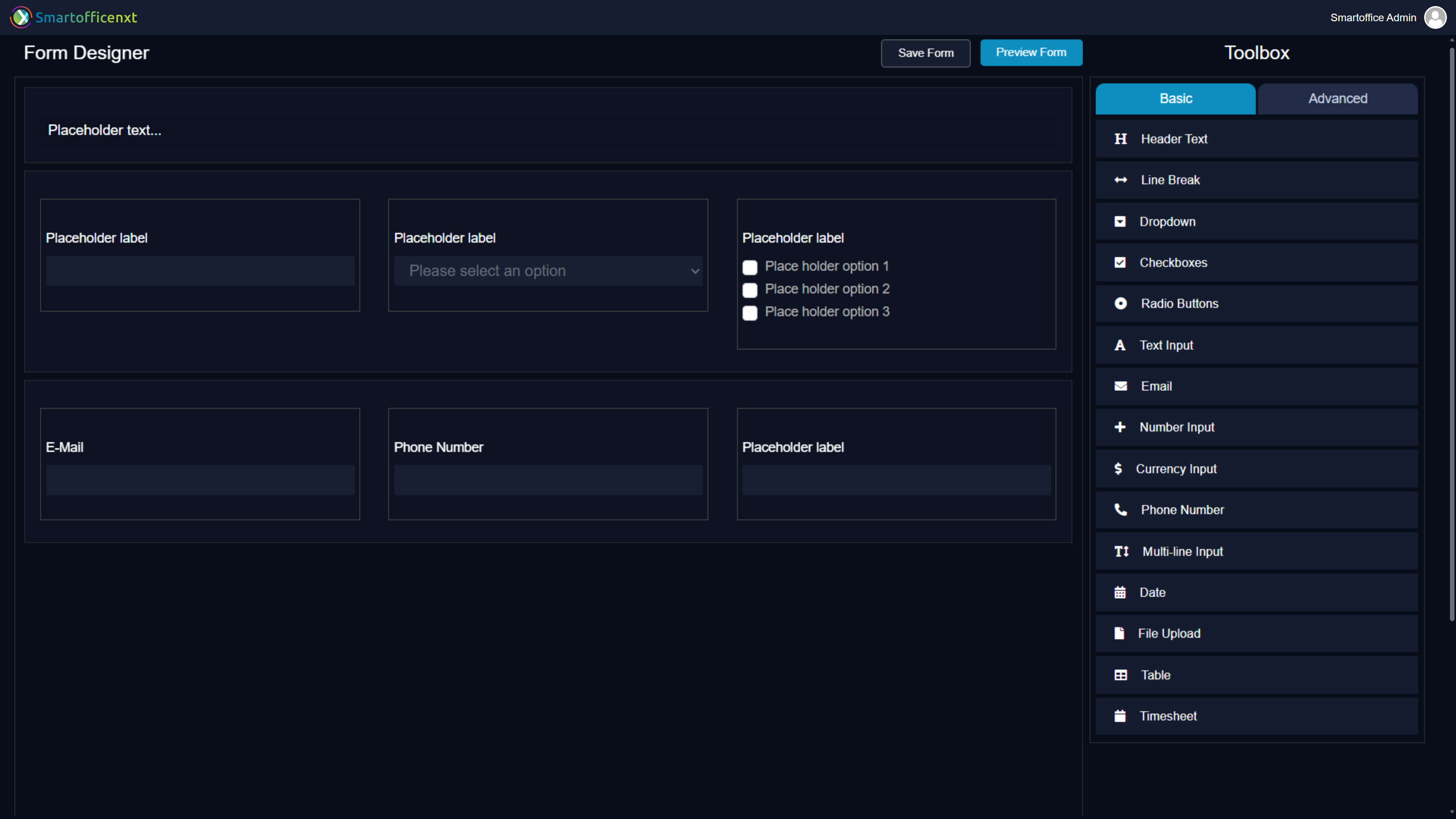Click the E-Mail input field
Viewport: 1456px width, 819px height.
pyautogui.click(x=200, y=480)
